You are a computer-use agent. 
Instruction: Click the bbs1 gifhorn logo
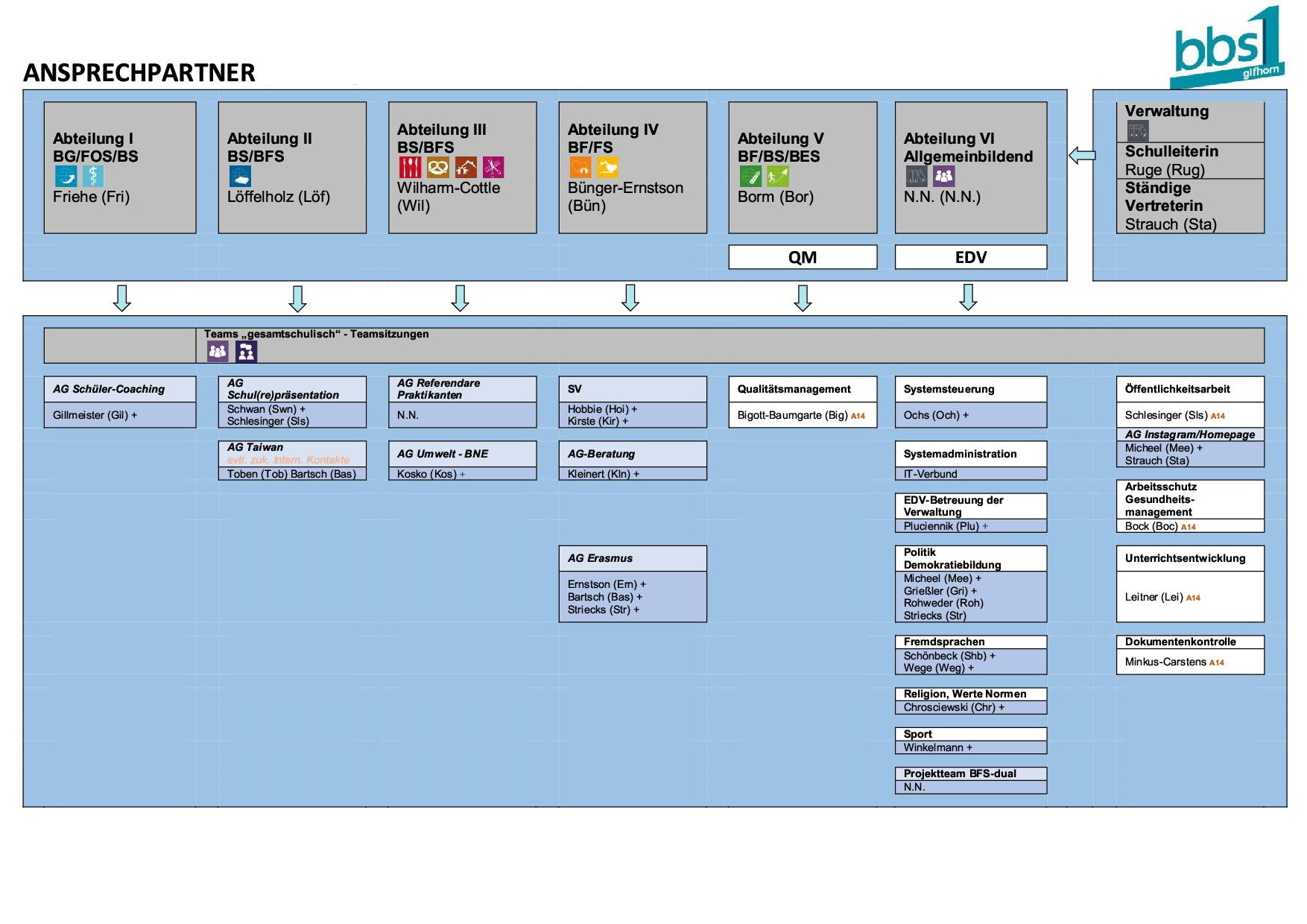point(1227,47)
